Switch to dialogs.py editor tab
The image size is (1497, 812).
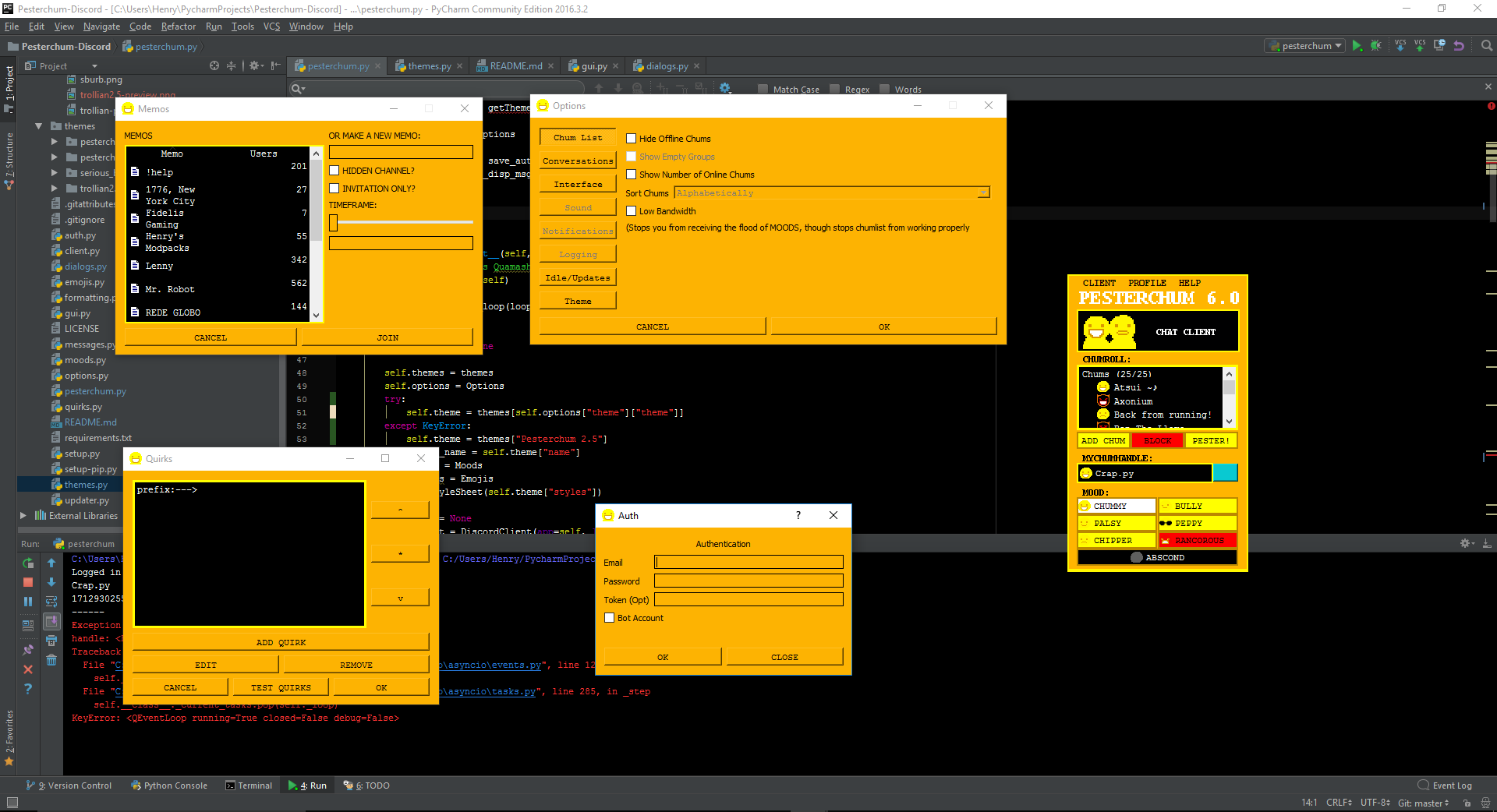pyautogui.click(x=666, y=66)
